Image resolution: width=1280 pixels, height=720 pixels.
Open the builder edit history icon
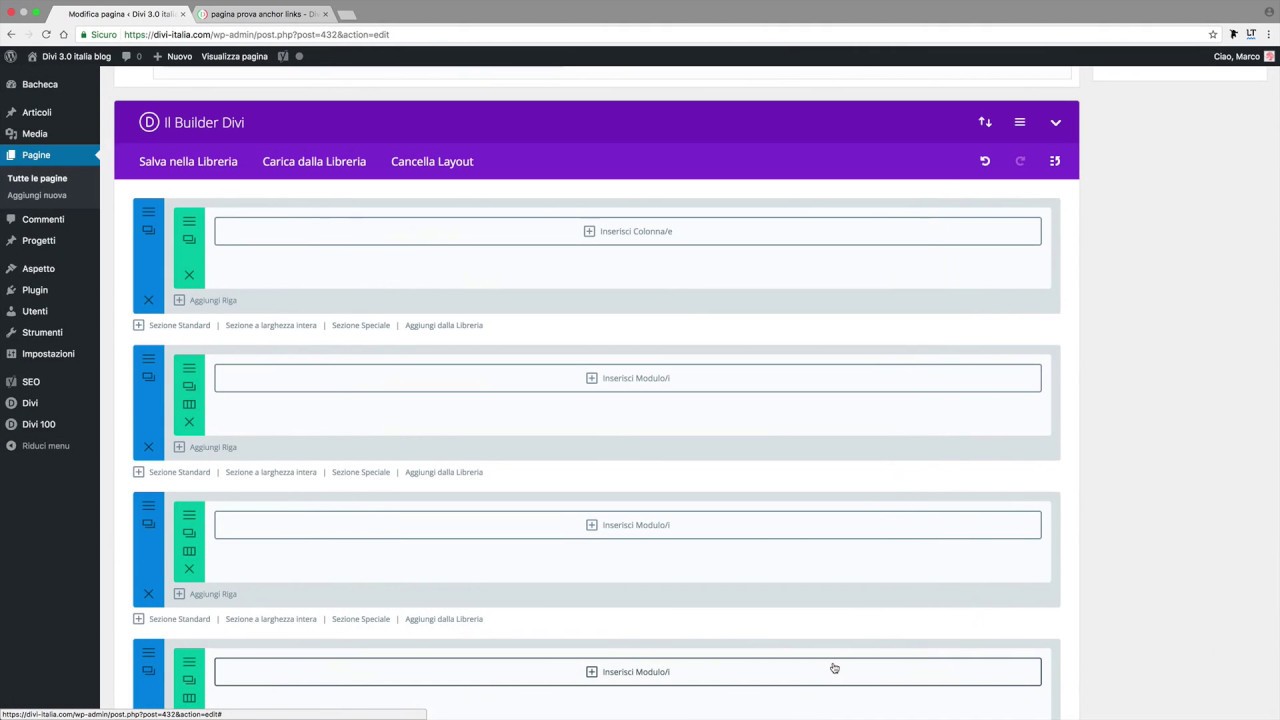click(1055, 161)
